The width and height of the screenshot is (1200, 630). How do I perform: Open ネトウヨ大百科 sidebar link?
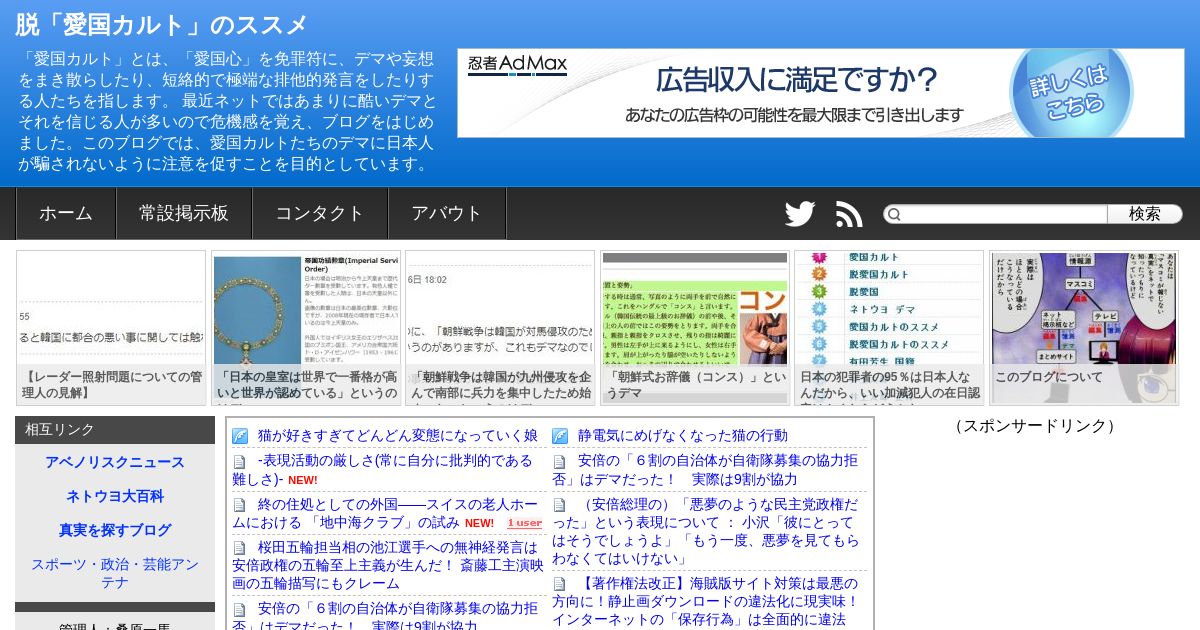point(115,496)
